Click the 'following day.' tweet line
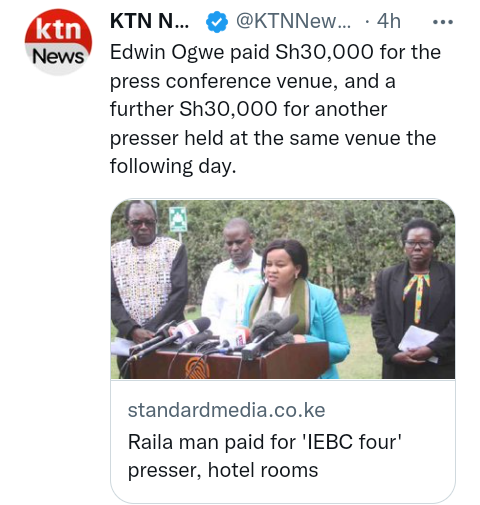 pyautogui.click(x=173, y=166)
